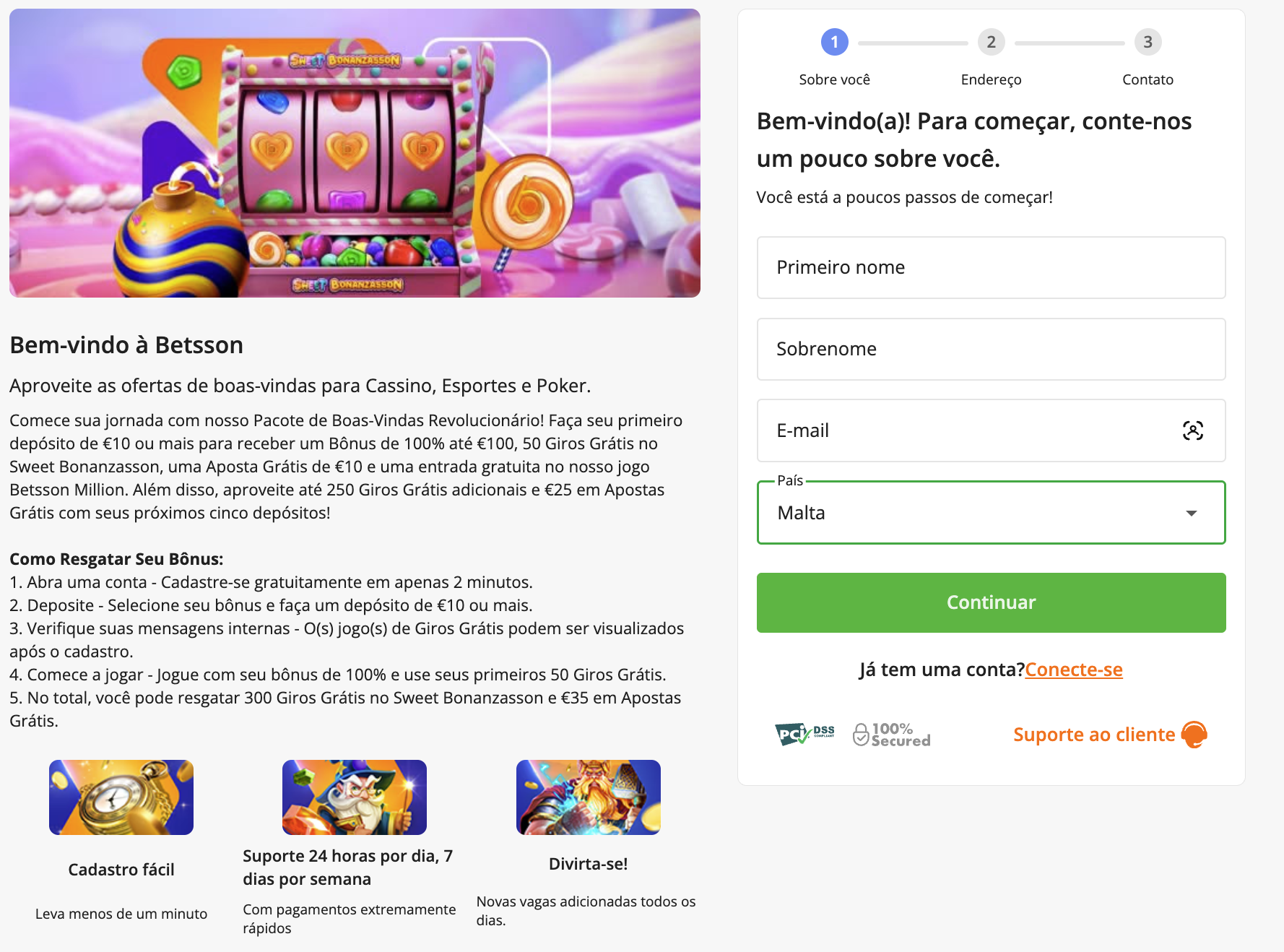Click the email autofill contact icon
Screen dimensions: 1284x952
(x=1192, y=430)
